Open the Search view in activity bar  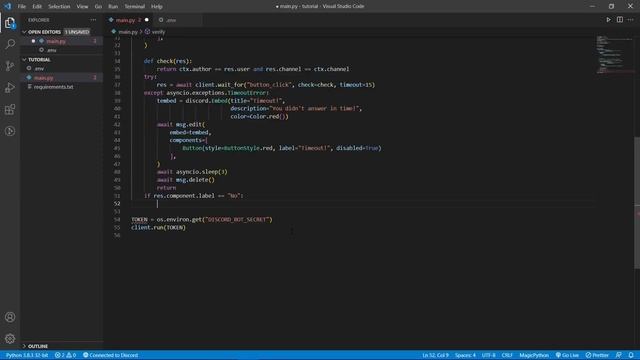point(10,44)
